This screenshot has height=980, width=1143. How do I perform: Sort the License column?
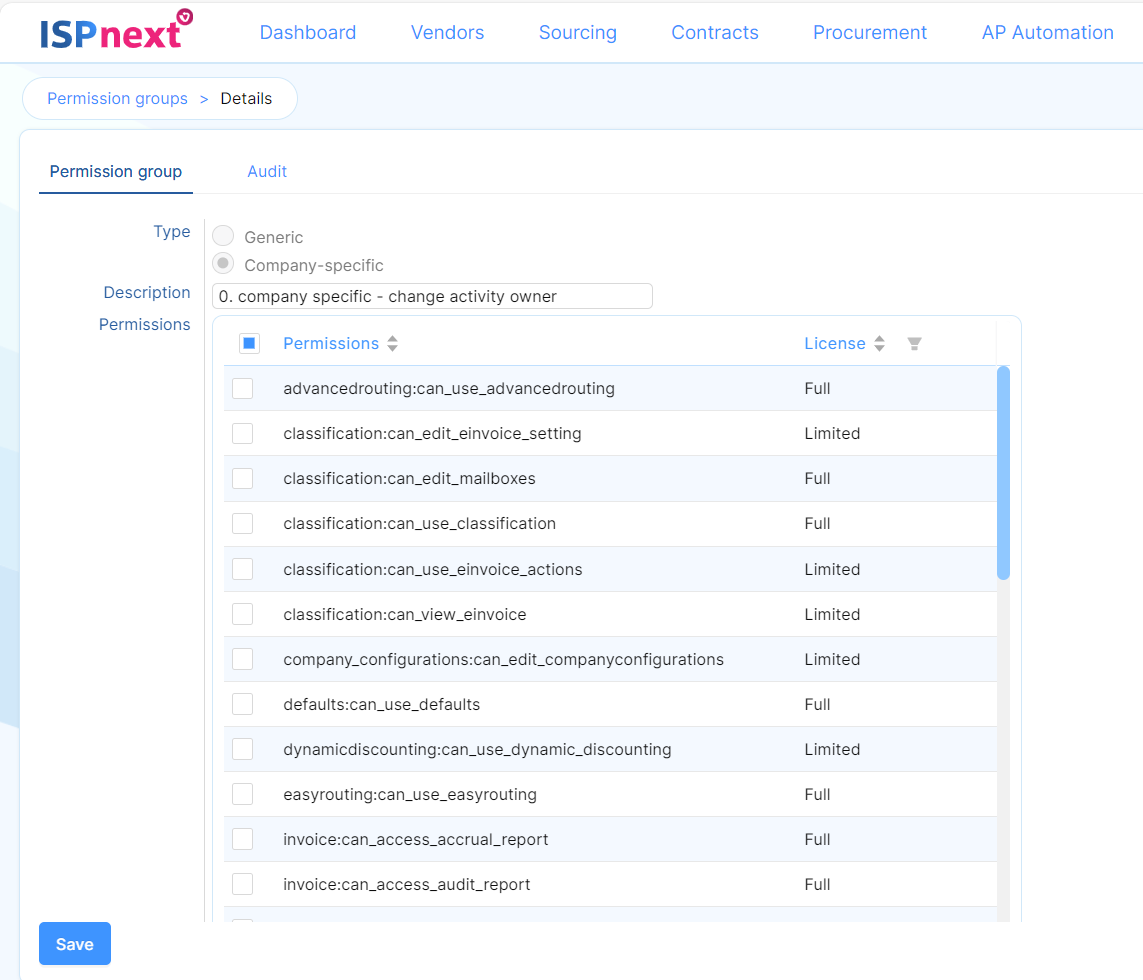880,343
